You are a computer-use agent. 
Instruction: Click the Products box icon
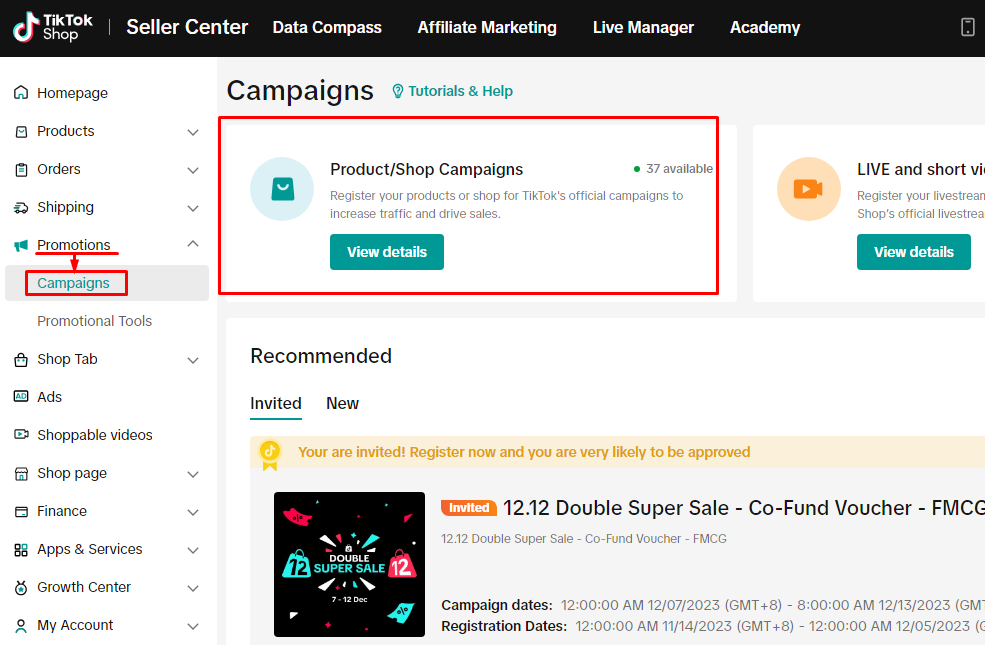[21, 131]
